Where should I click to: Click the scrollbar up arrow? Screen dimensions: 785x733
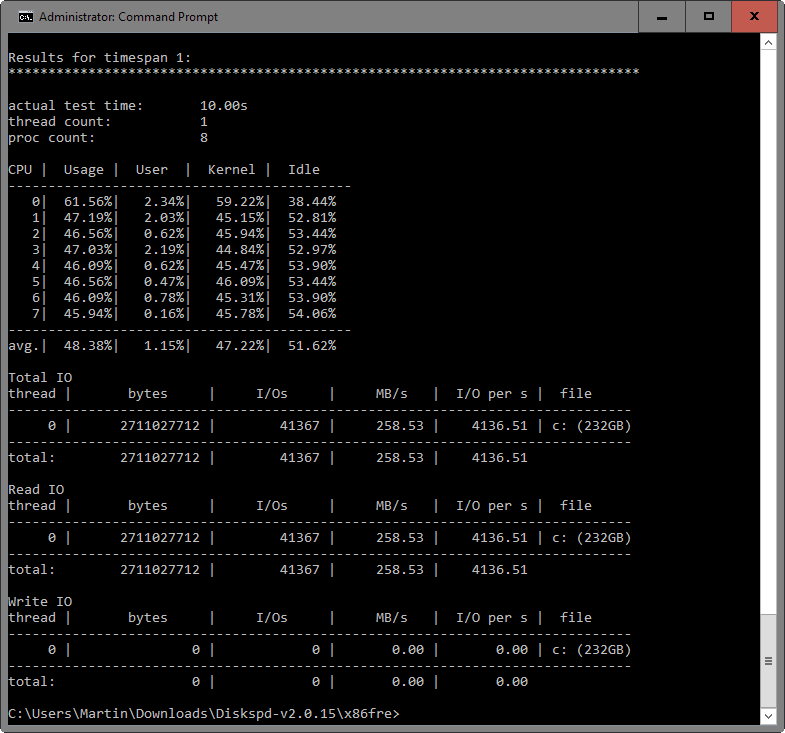(769, 42)
